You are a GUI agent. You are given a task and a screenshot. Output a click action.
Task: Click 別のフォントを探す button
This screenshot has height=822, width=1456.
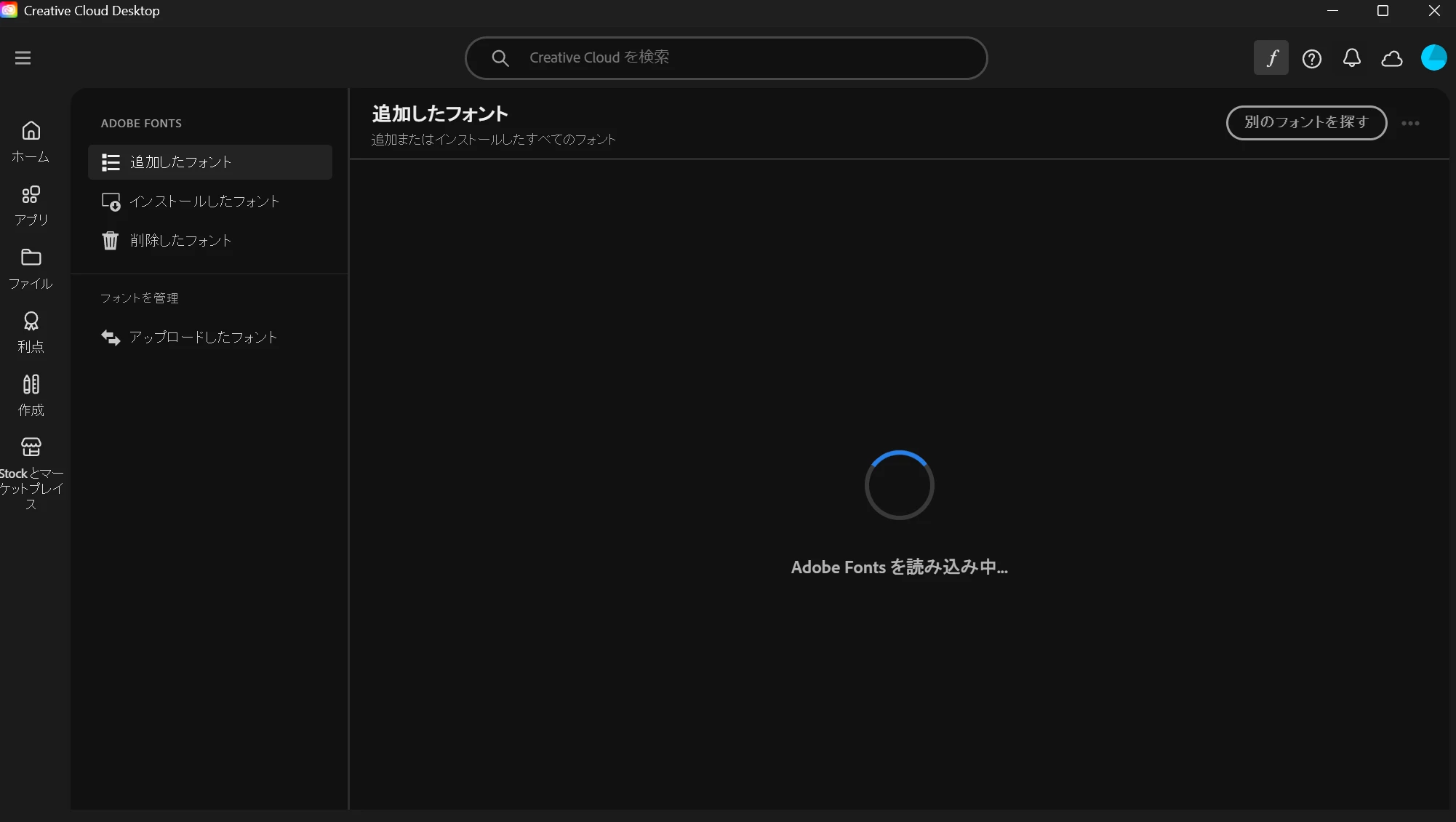click(1306, 122)
